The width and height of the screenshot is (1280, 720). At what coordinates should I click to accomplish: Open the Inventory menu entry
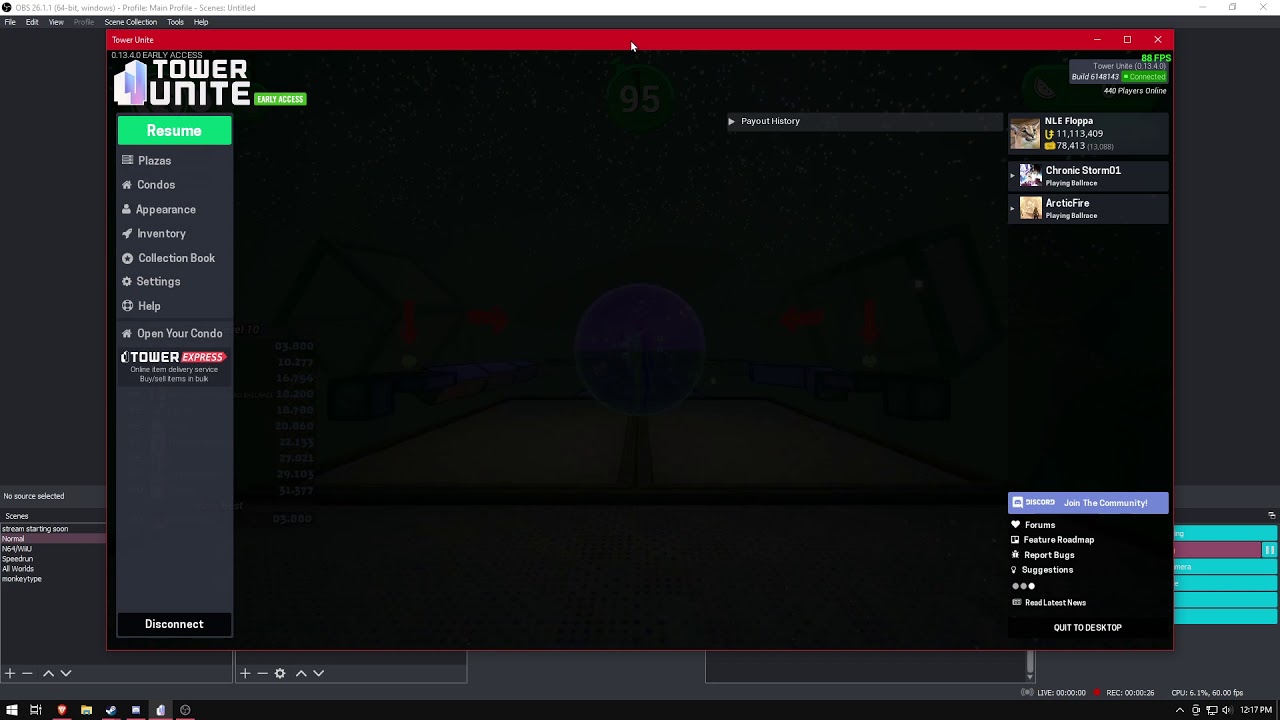click(161, 234)
